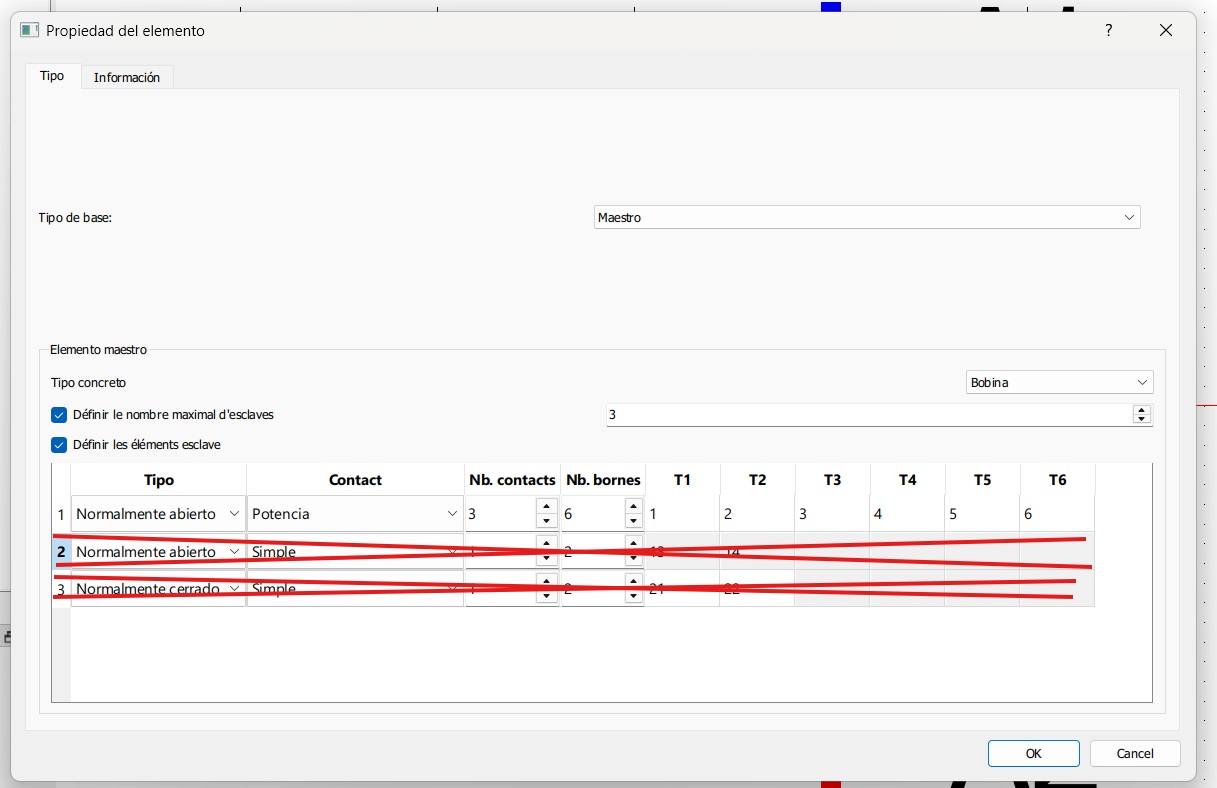Image resolution: width=1217 pixels, height=788 pixels.
Task: Click row 1 T1 cell value 1
Action: coord(682,514)
